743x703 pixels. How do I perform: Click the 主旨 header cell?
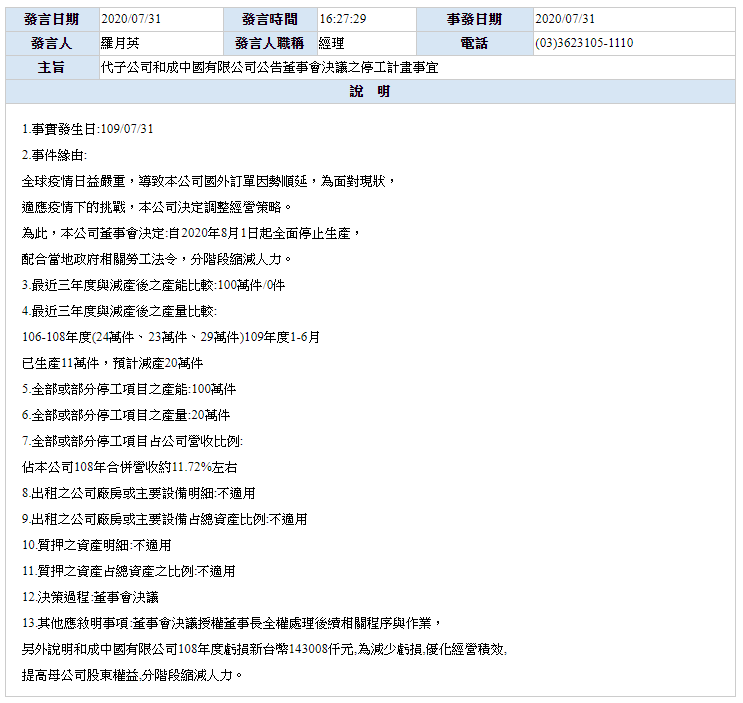tap(52, 67)
